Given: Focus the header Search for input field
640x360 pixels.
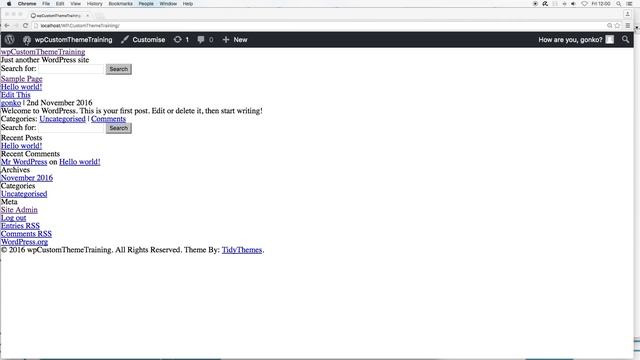Looking at the screenshot, I should (x=71, y=69).
